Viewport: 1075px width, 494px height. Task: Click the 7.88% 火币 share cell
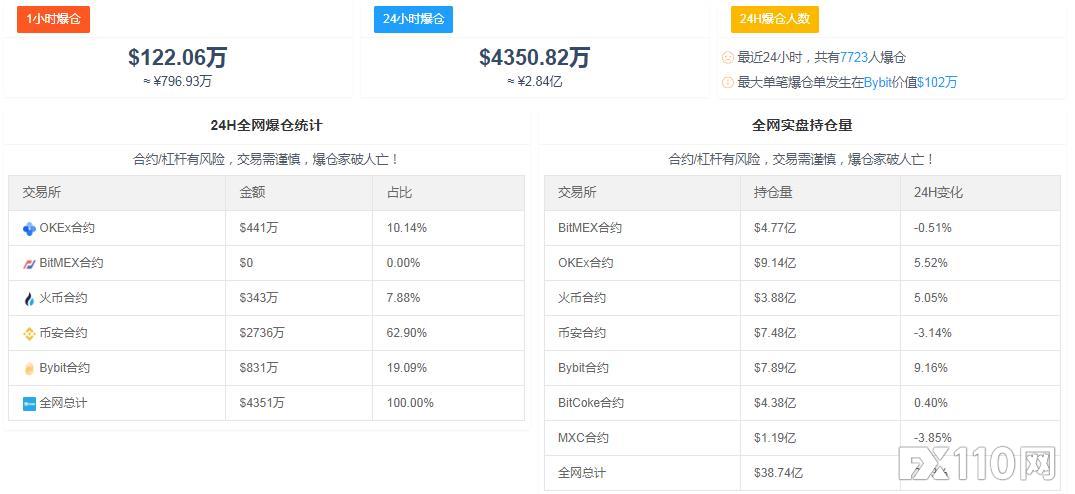404,298
